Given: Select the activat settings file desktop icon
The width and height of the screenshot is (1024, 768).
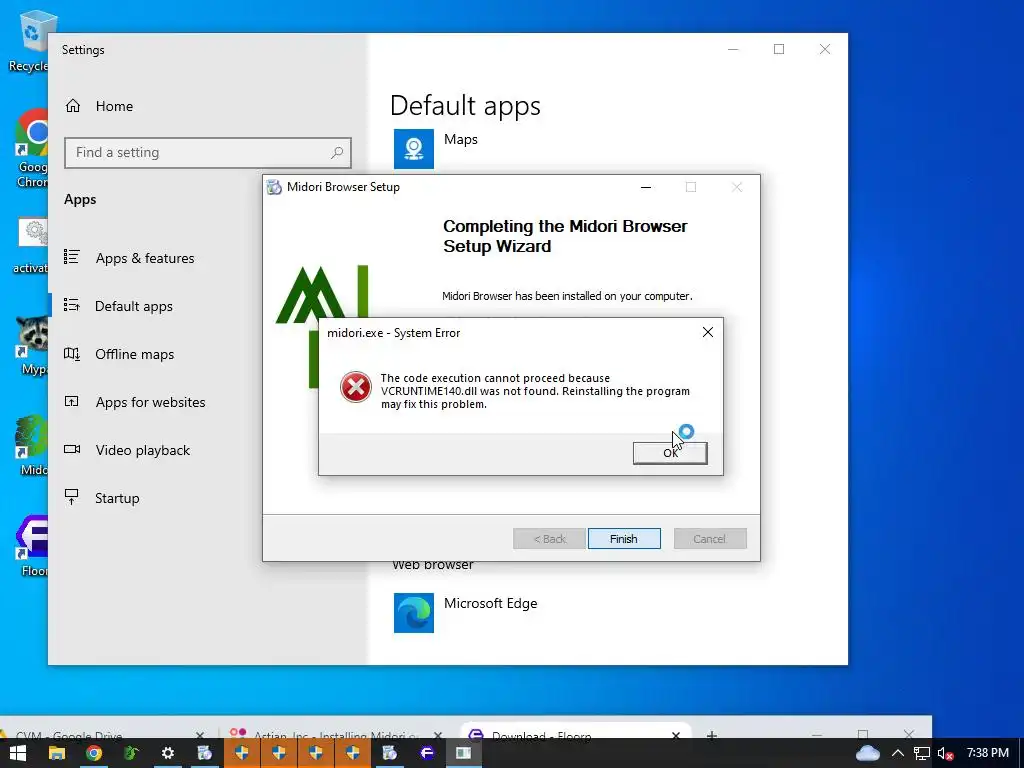Looking at the screenshot, I should pyautogui.click(x=30, y=246).
